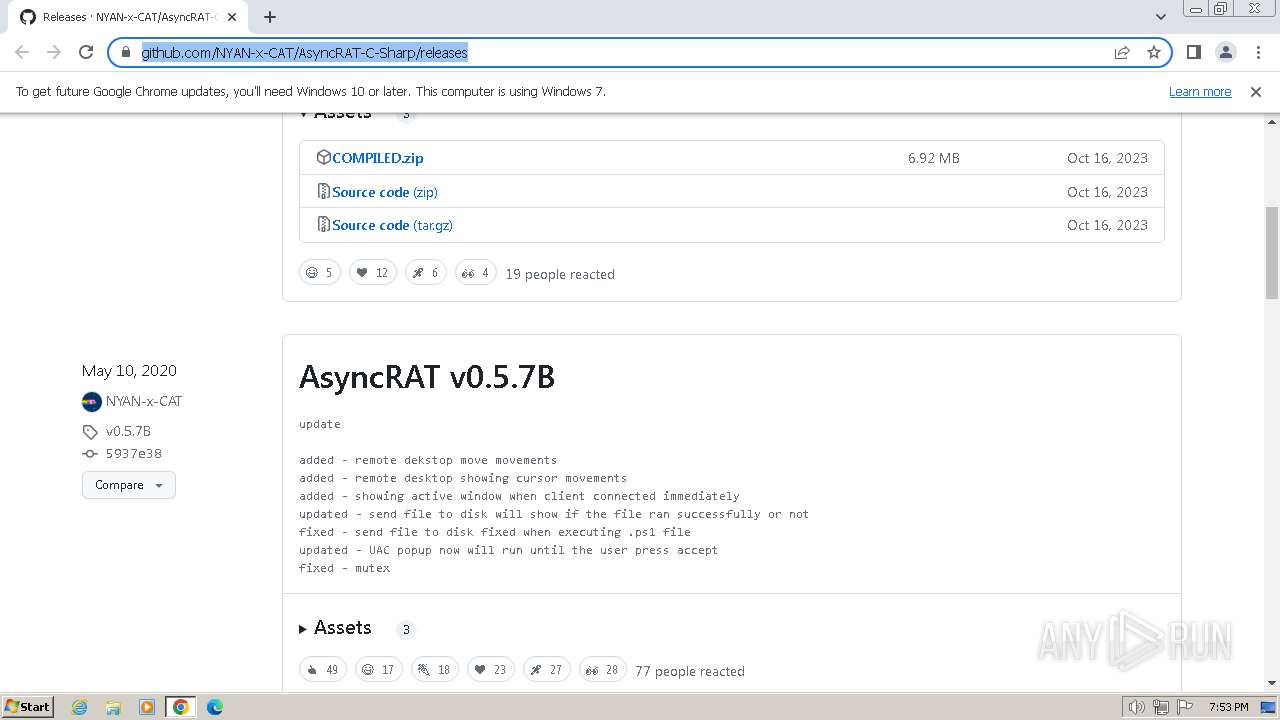Open tab search dropdown arrow
The image size is (1280, 720).
click(x=1160, y=16)
